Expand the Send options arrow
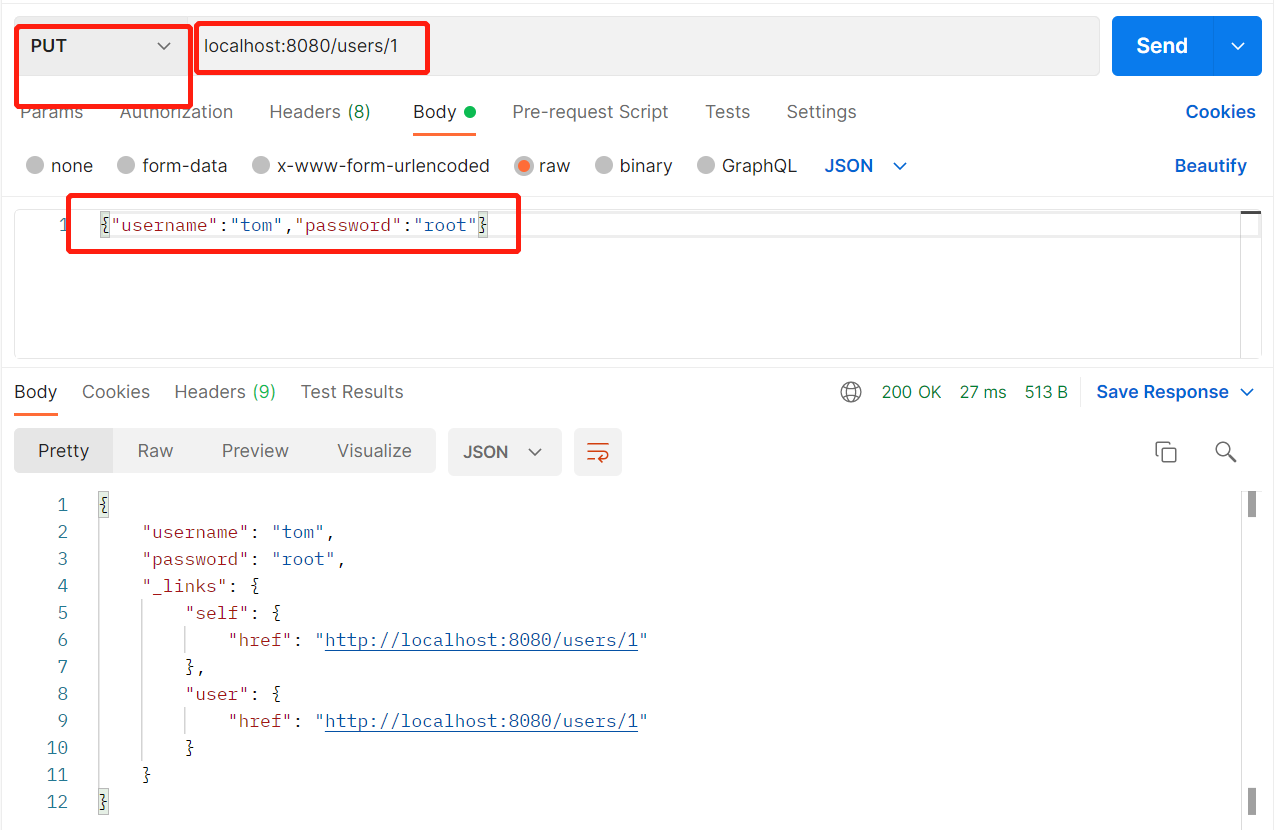 (x=1238, y=46)
